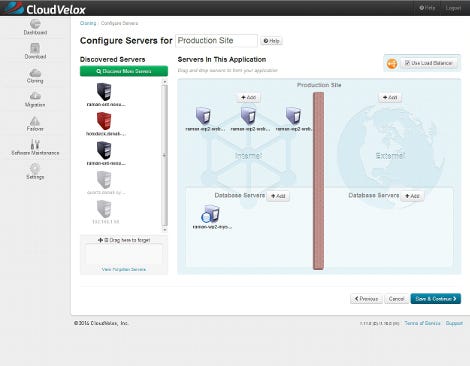Select the internal MySQL database server icon
The image size is (470, 366).
(210, 214)
